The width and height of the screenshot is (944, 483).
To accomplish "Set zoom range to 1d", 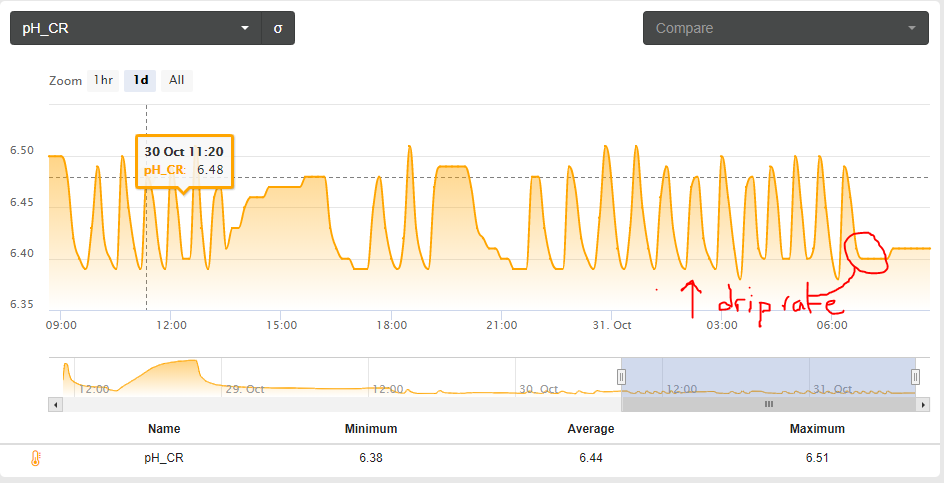I will (140, 80).
